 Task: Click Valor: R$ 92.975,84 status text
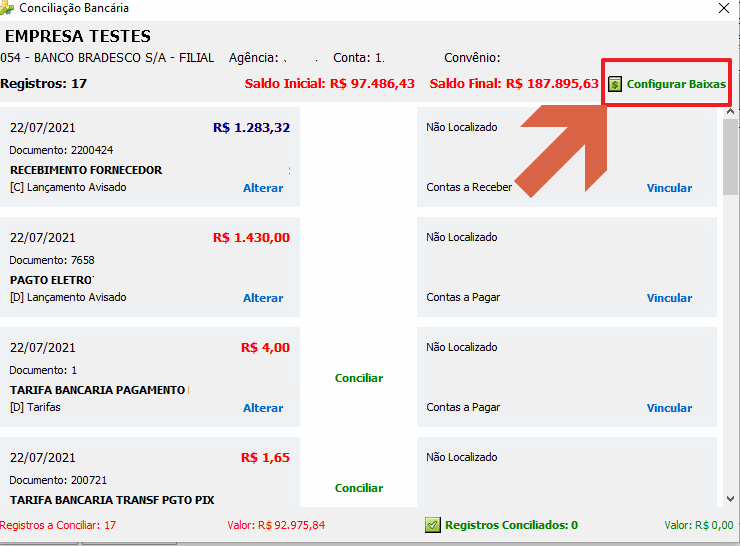point(276,525)
